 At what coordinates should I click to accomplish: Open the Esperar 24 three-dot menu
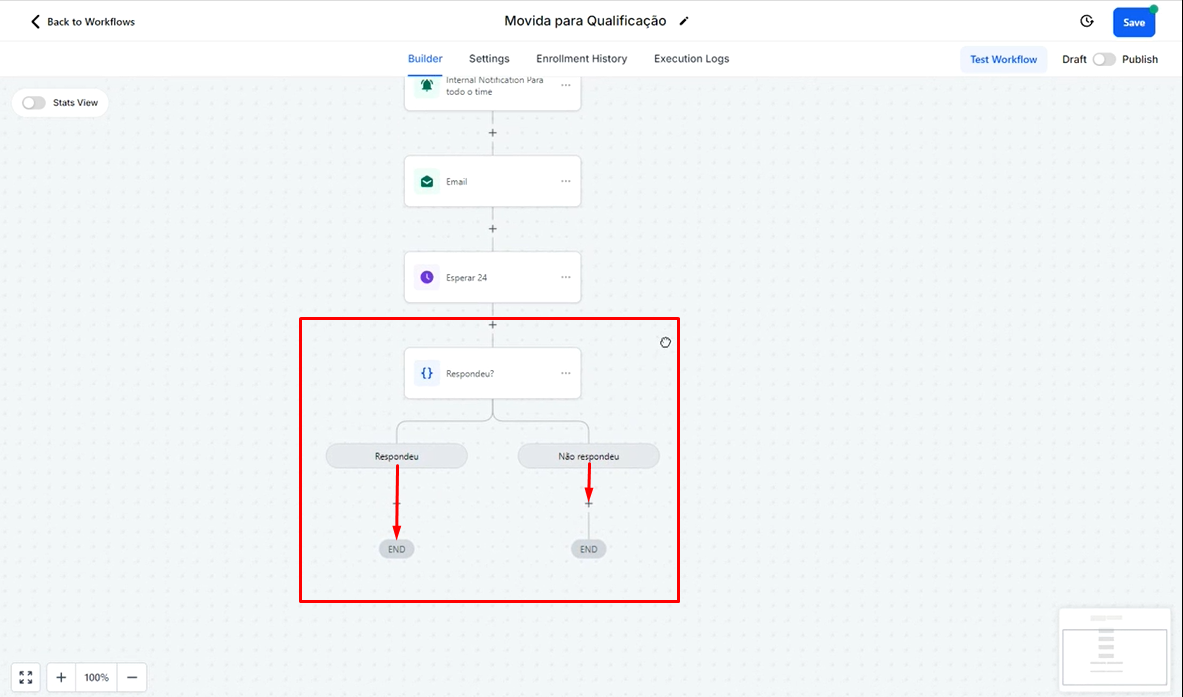point(566,277)
